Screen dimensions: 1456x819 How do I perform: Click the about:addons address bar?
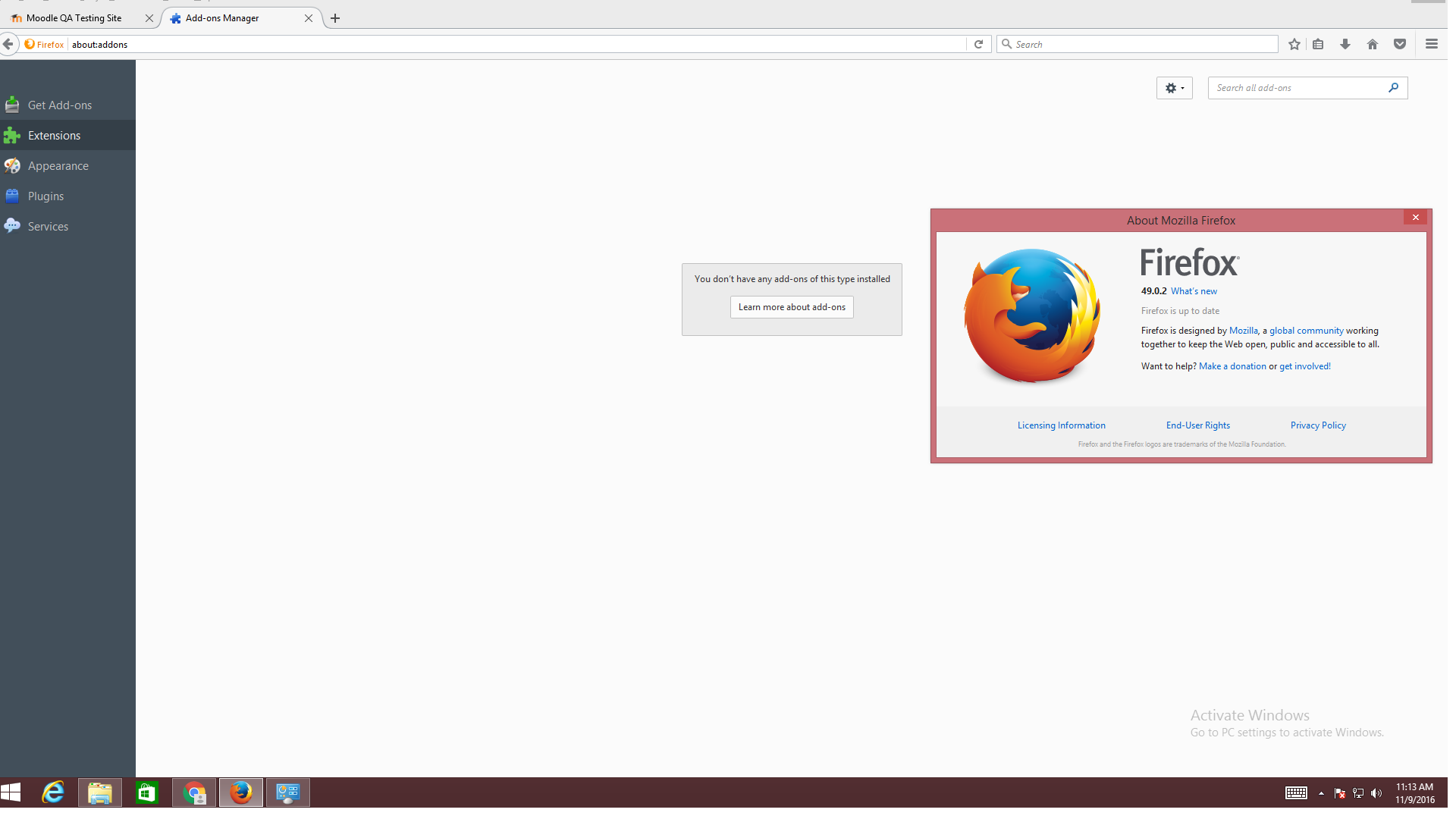click(x=516, y=44)
